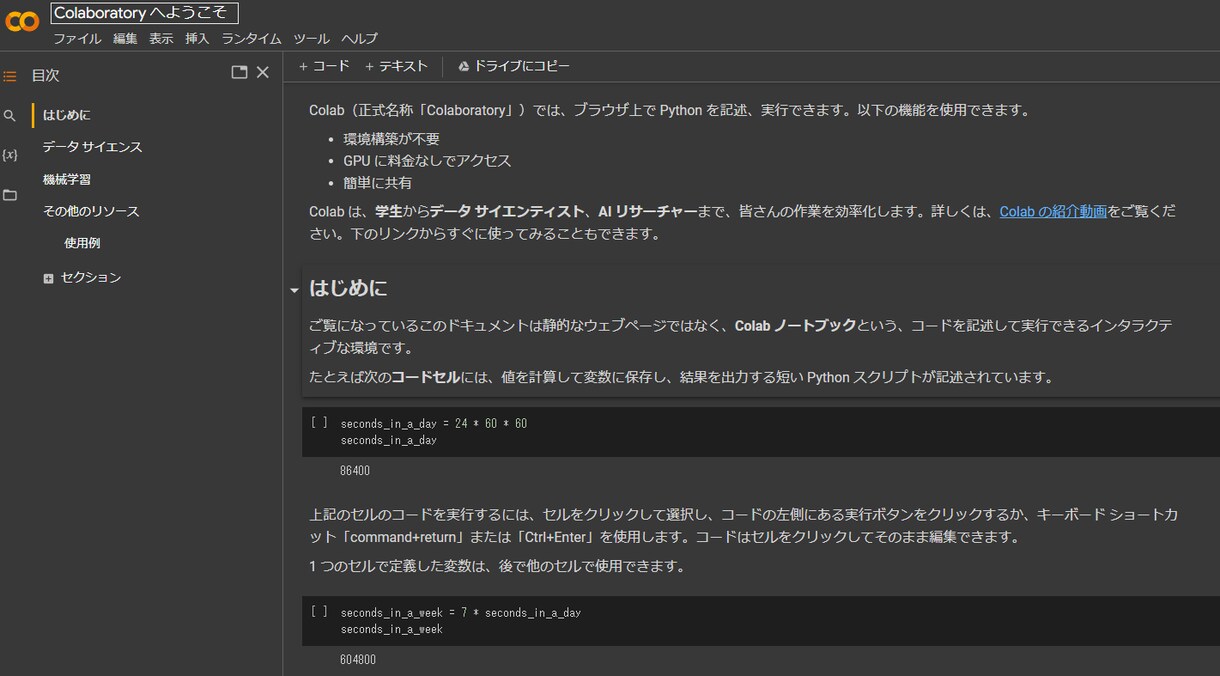1220x676 pixels.
Task: Collapse the はじめに section arrow
Action: (x=294, y=290)
